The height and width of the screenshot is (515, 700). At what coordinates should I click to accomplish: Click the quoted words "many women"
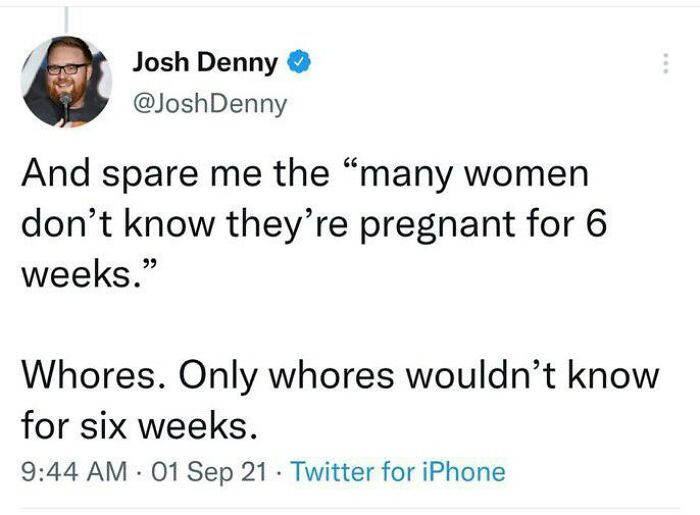[x=466, y=174]
